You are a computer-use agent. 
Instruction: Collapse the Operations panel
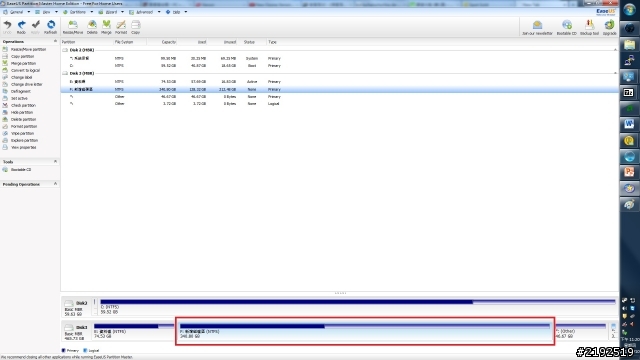point(55,41)
